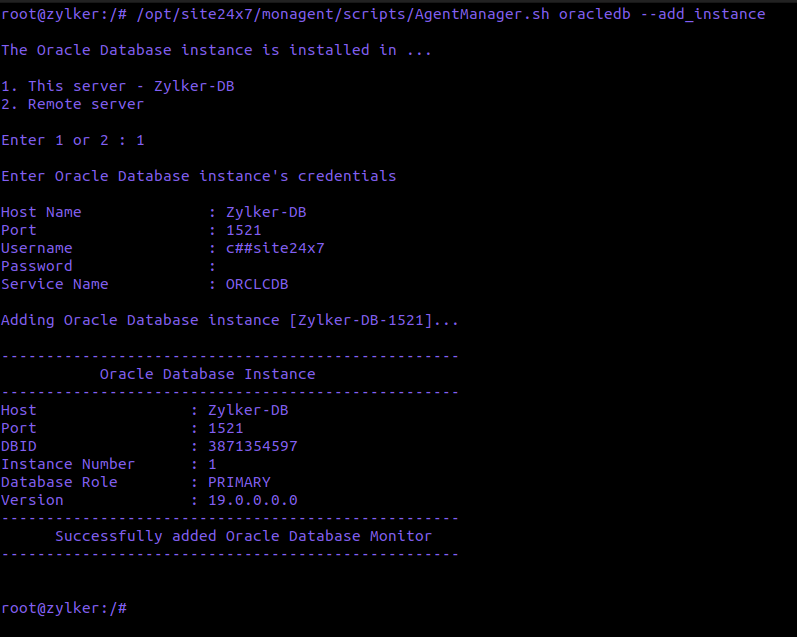Click the Successfully added Oracle Database Monitor message
This screenshot has height=637, width=797.
pyautogui.click(x=243, y=536)
